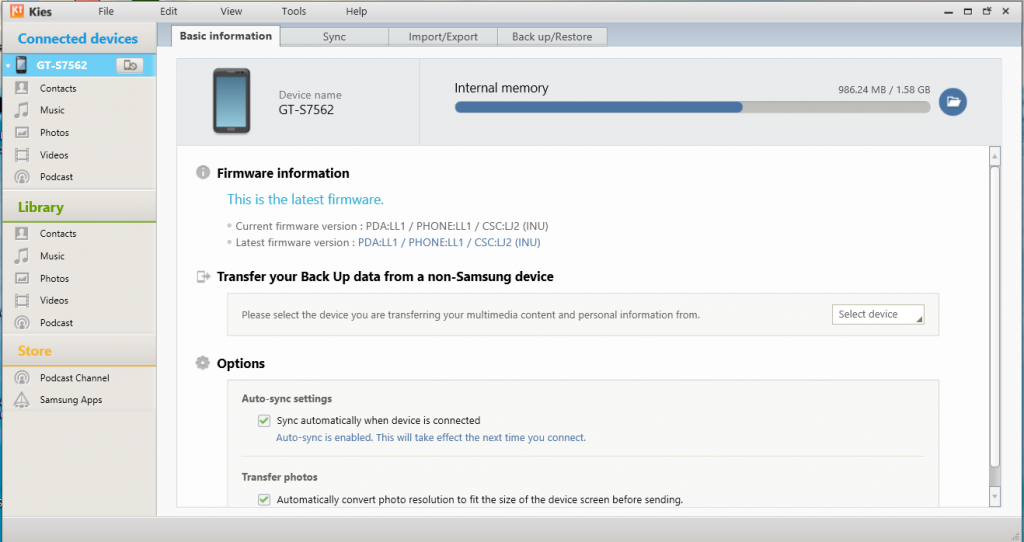Open the File menu
Viewport: 1024px width, 542px height.
(106, 11)
